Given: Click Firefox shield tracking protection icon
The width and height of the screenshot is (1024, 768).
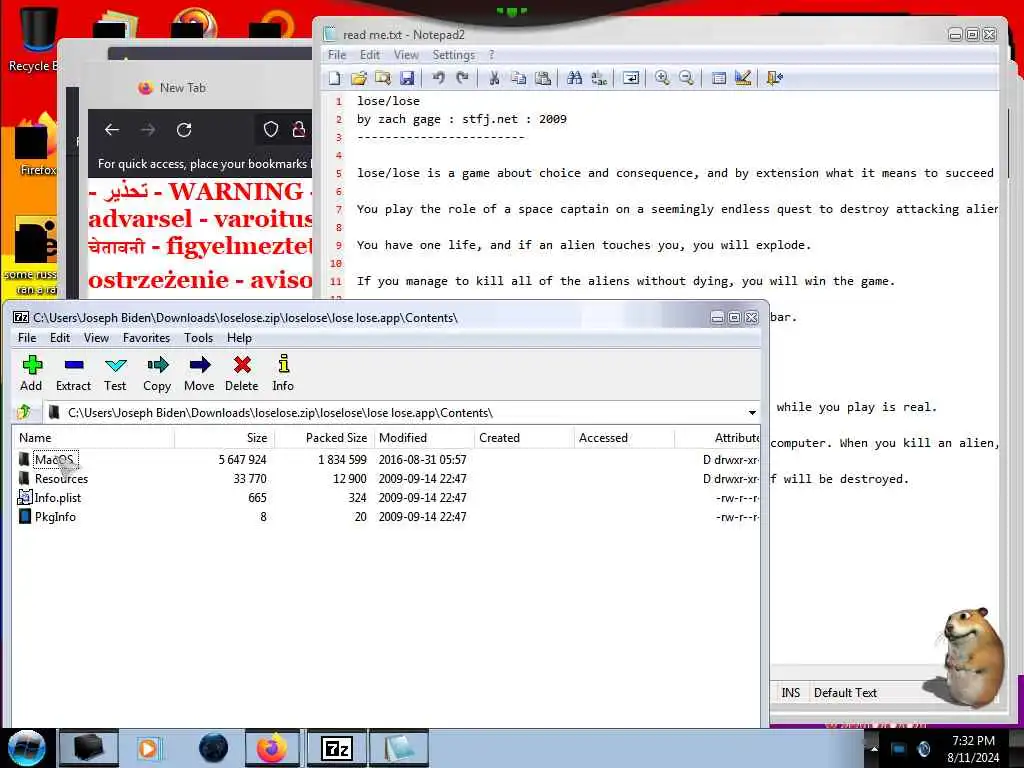Looking at the screenshot, I should [270, 129].
